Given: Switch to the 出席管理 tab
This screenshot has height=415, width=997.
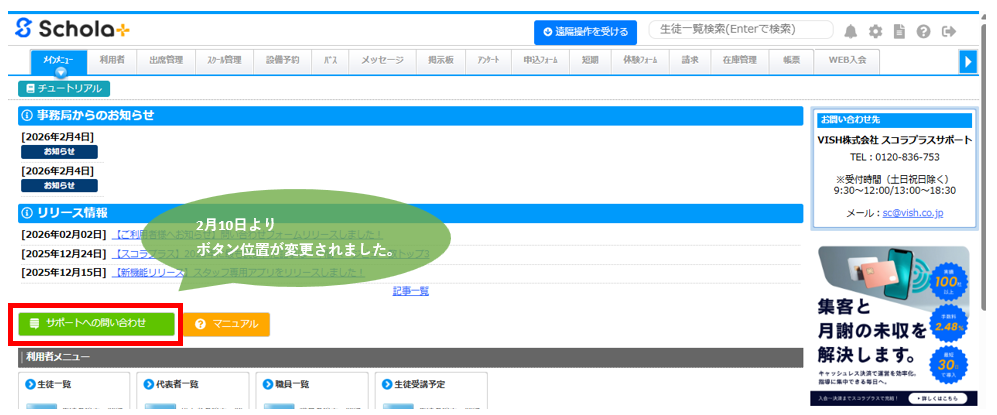Looking at the screenshot, I should [x=166, y=60].
